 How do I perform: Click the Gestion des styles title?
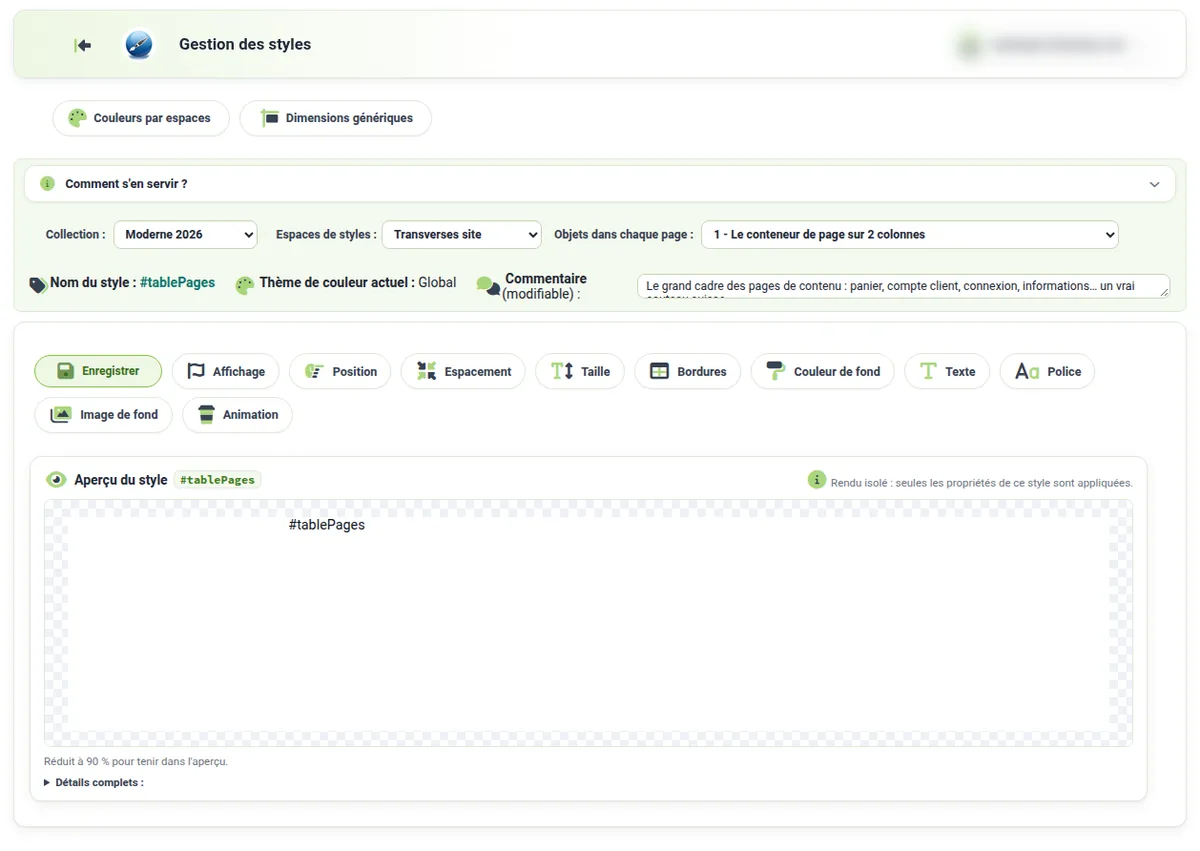[245, 44]
